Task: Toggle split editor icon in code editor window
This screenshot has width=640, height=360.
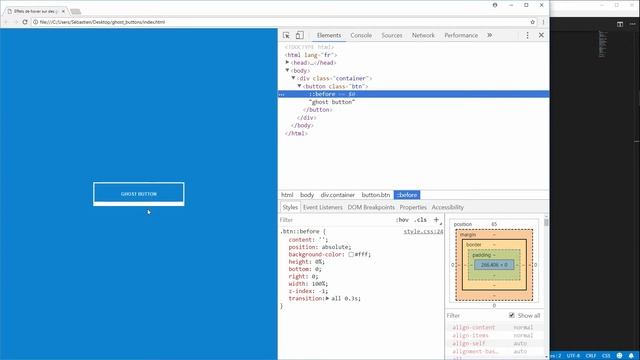Action: [620, 24]
